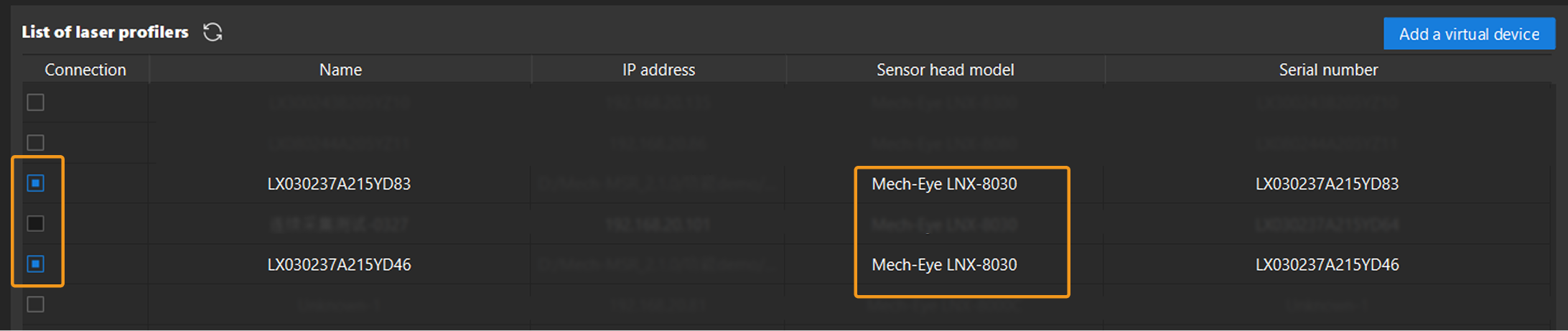Click LX030237A215YD46 in the Serial number column

1327,265
